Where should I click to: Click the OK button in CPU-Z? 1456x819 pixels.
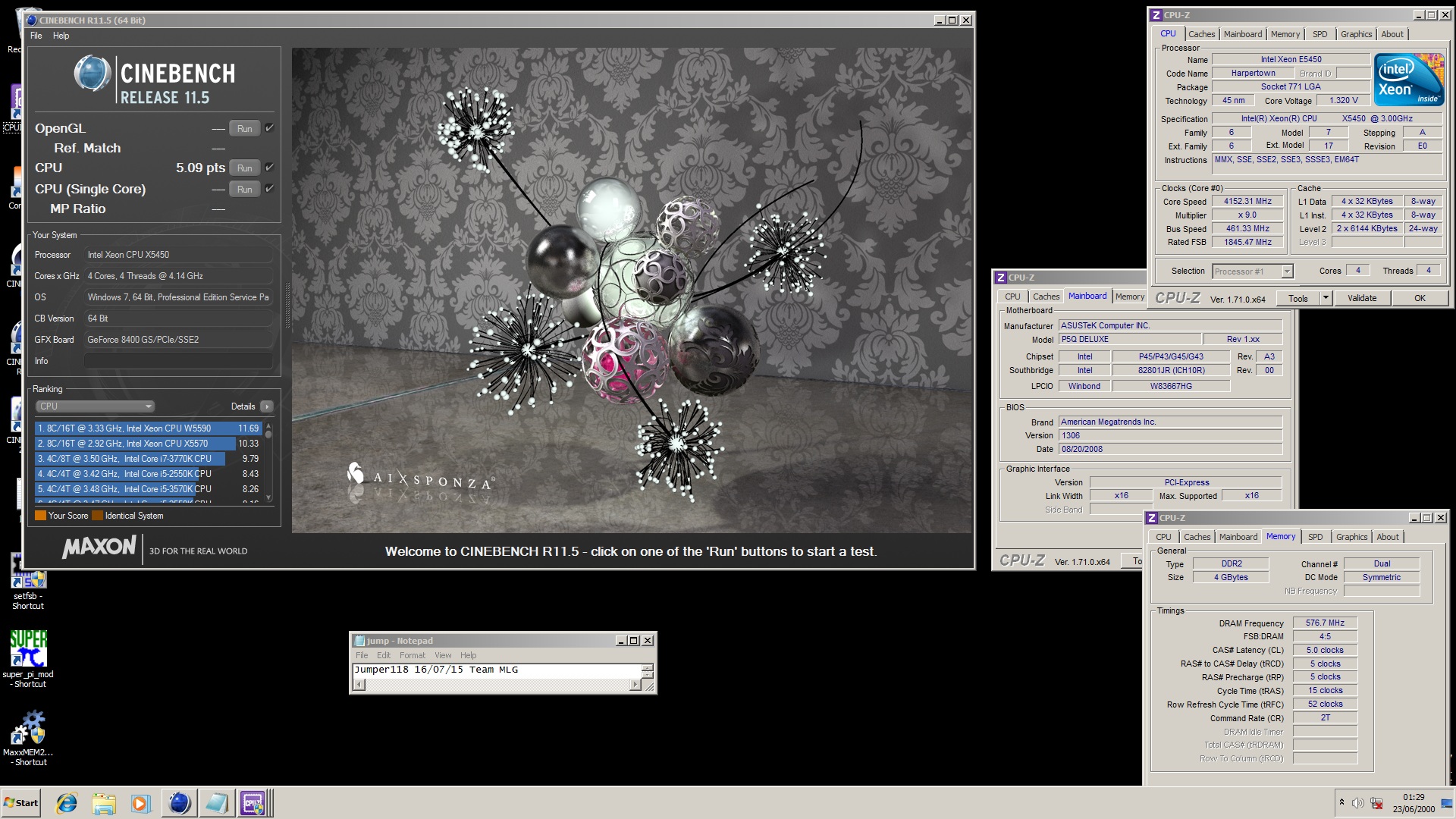tap(1420, 298)
